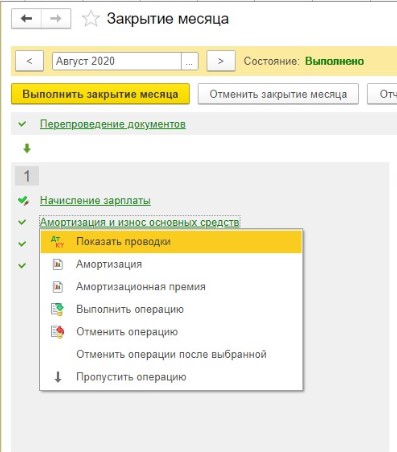The width and height of the screenshot is (397, 452).
Task: Choose Амортизация report menu item
Action: [171, 264]
